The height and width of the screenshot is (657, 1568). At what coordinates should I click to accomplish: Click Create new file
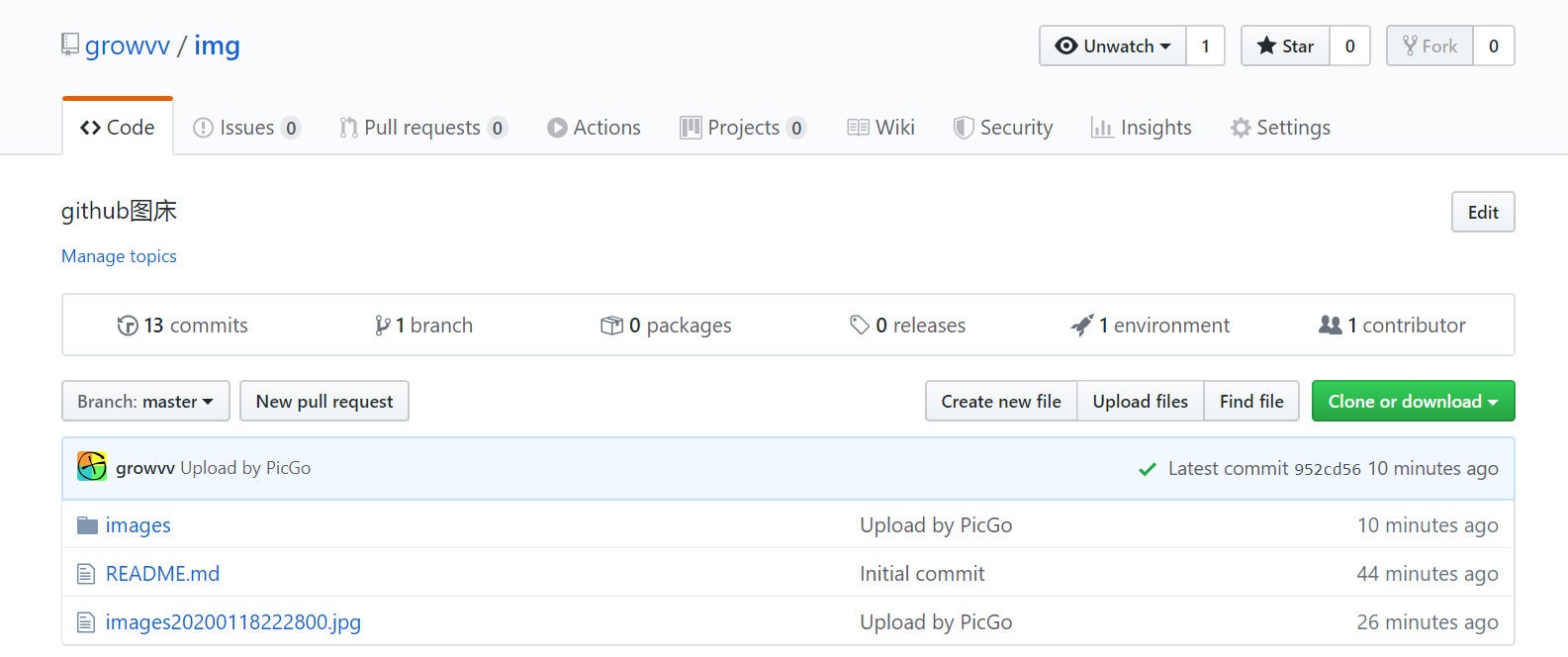click(x=1001, y=401)
